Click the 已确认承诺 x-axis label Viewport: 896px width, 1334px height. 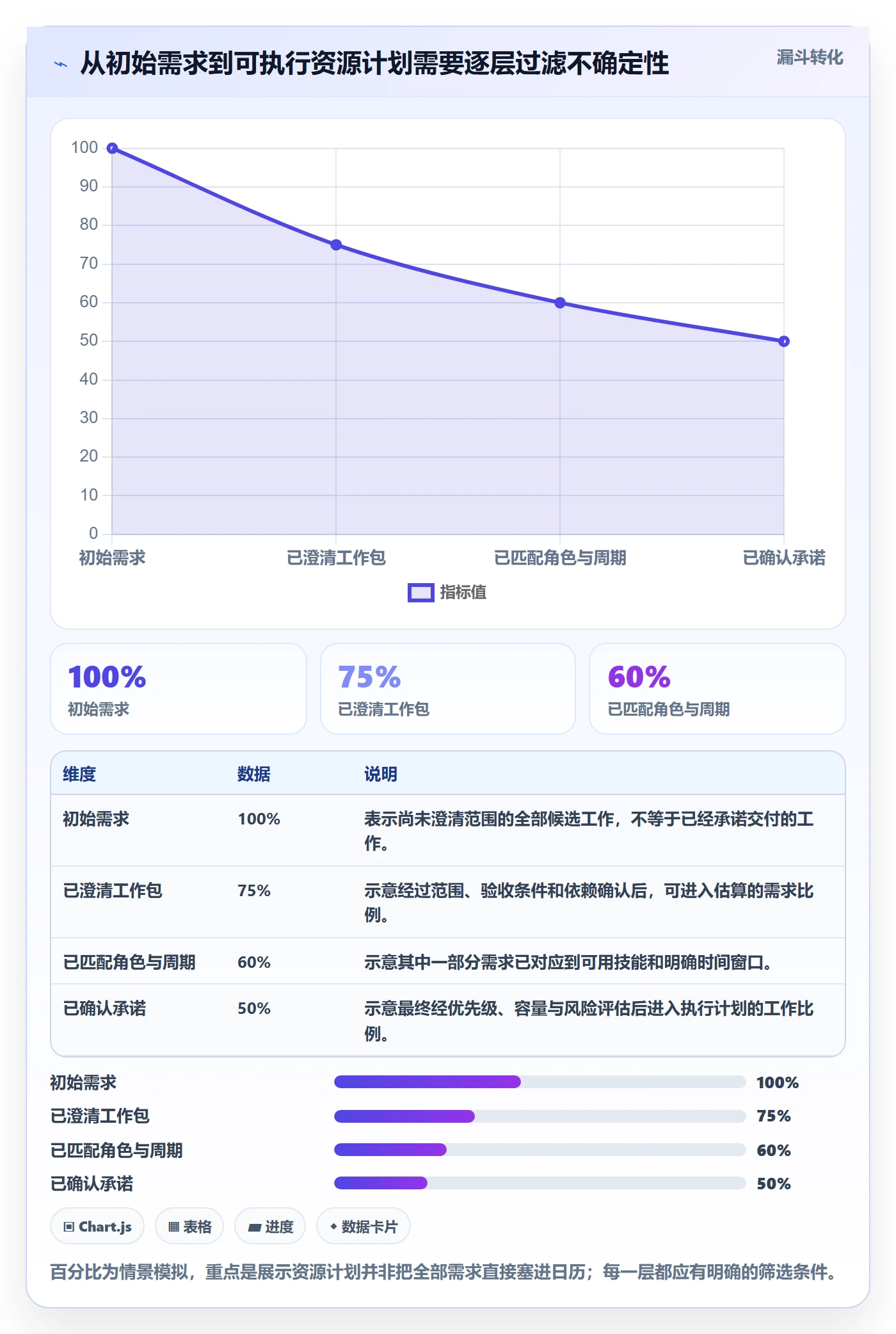[784, 558]
